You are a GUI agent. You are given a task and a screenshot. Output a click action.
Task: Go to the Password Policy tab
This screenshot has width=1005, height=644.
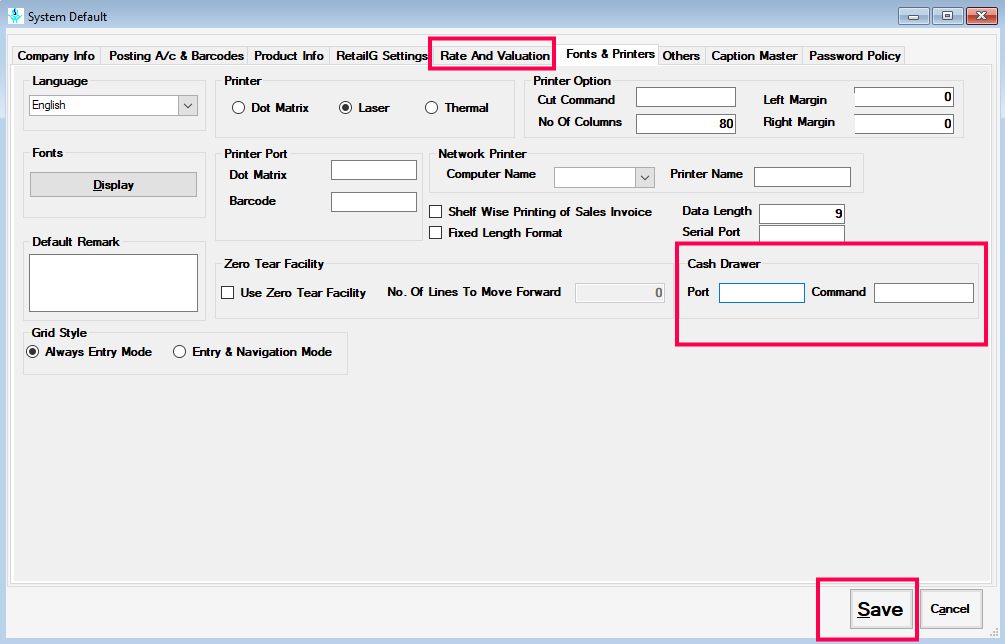[x=854, y=56]
